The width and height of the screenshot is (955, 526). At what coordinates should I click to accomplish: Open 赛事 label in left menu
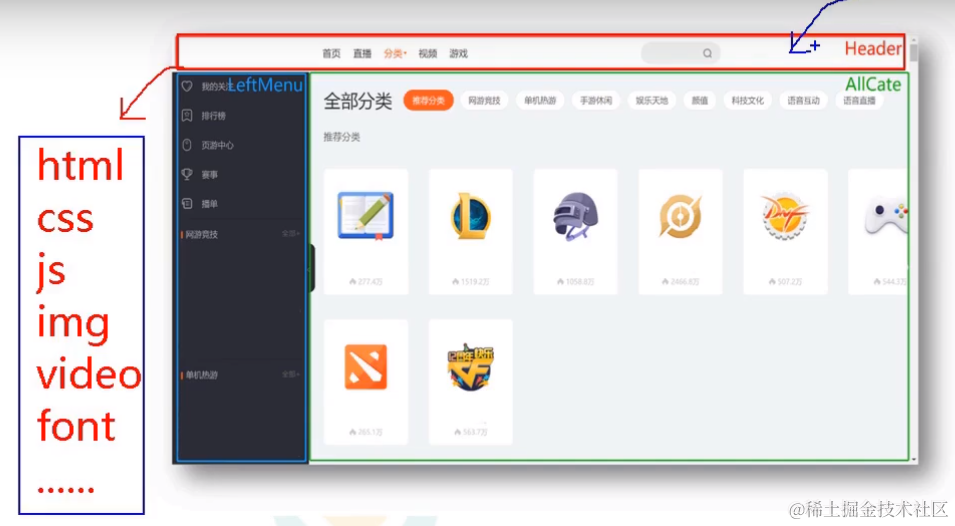(x=210, y=175)
